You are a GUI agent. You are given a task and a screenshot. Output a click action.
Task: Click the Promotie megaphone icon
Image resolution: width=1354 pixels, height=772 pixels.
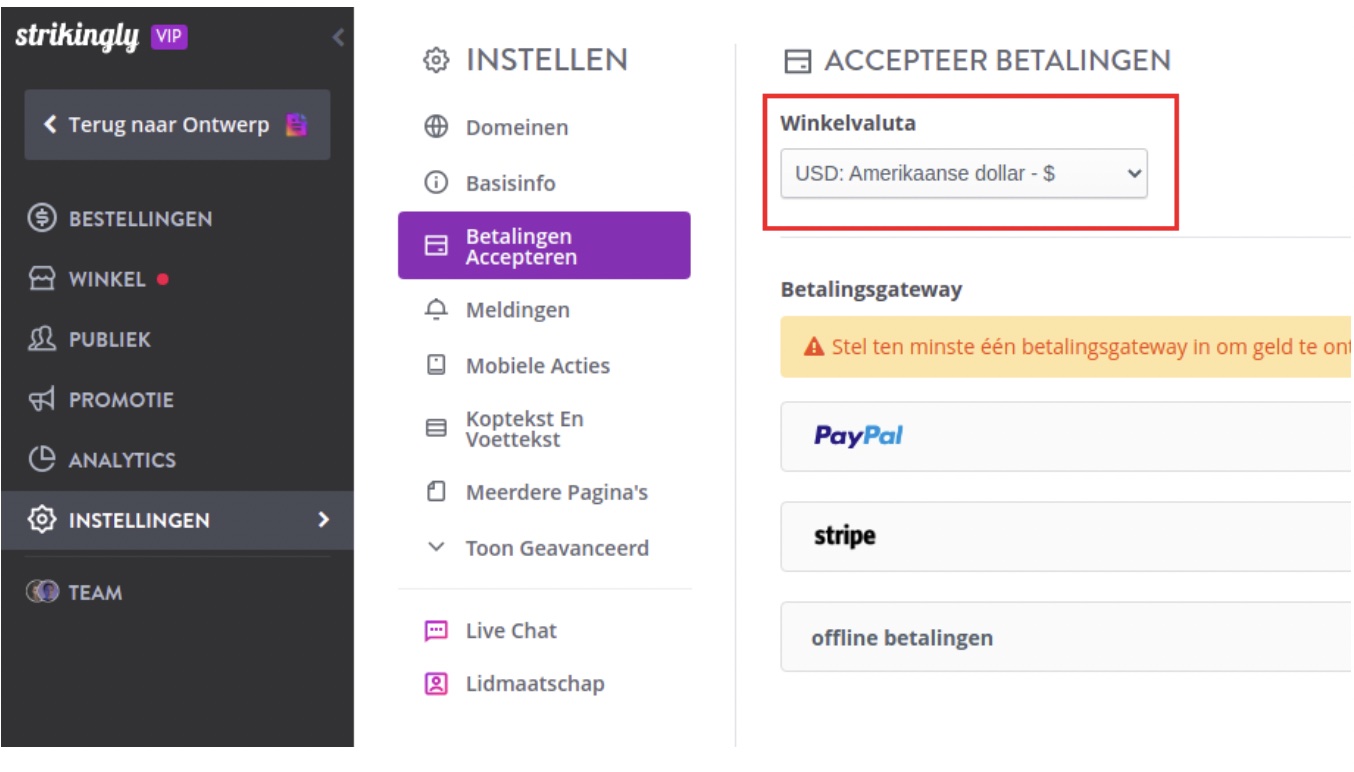click(x=42, y=400)
